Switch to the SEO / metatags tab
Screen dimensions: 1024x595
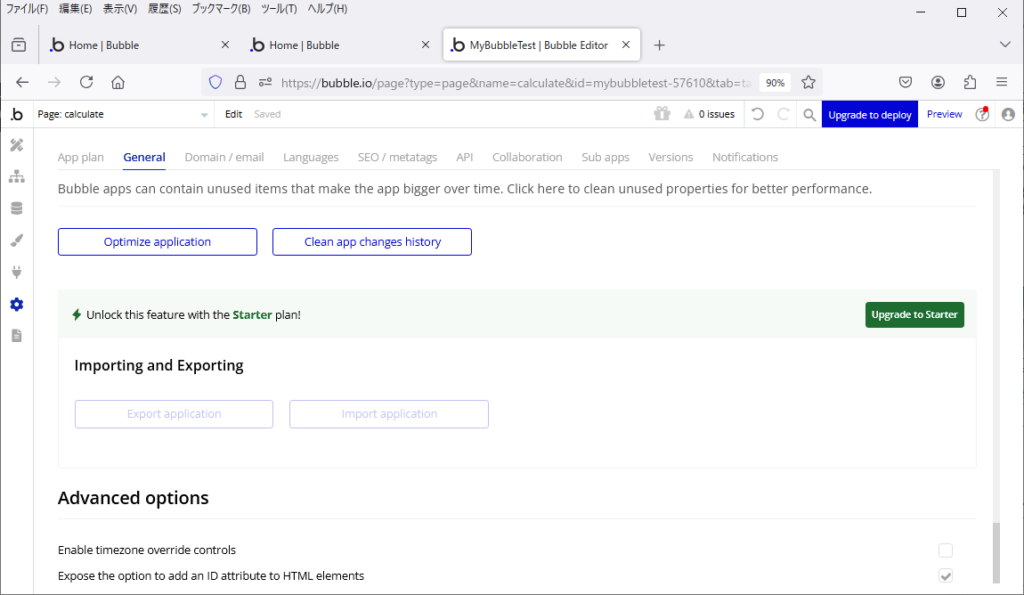pyautogui.click(x=397, y=157)
